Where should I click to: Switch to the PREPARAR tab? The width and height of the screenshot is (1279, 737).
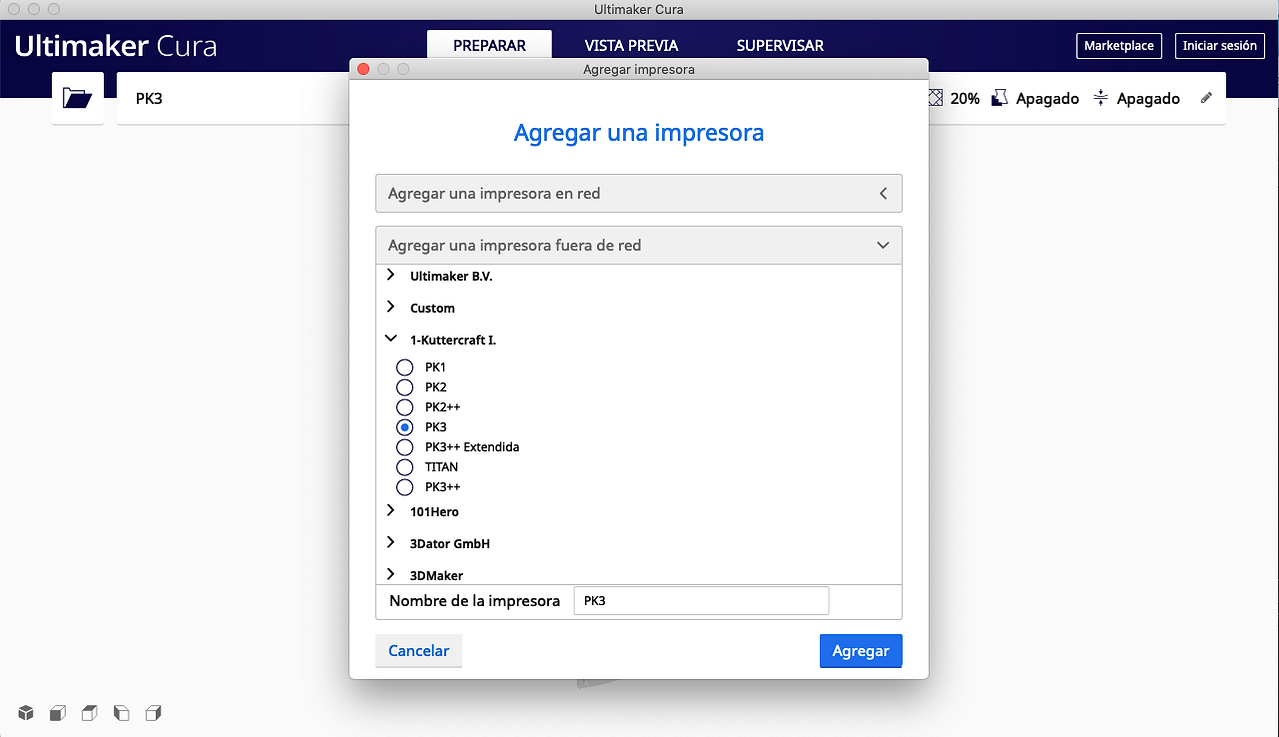[x=490, y=45]
